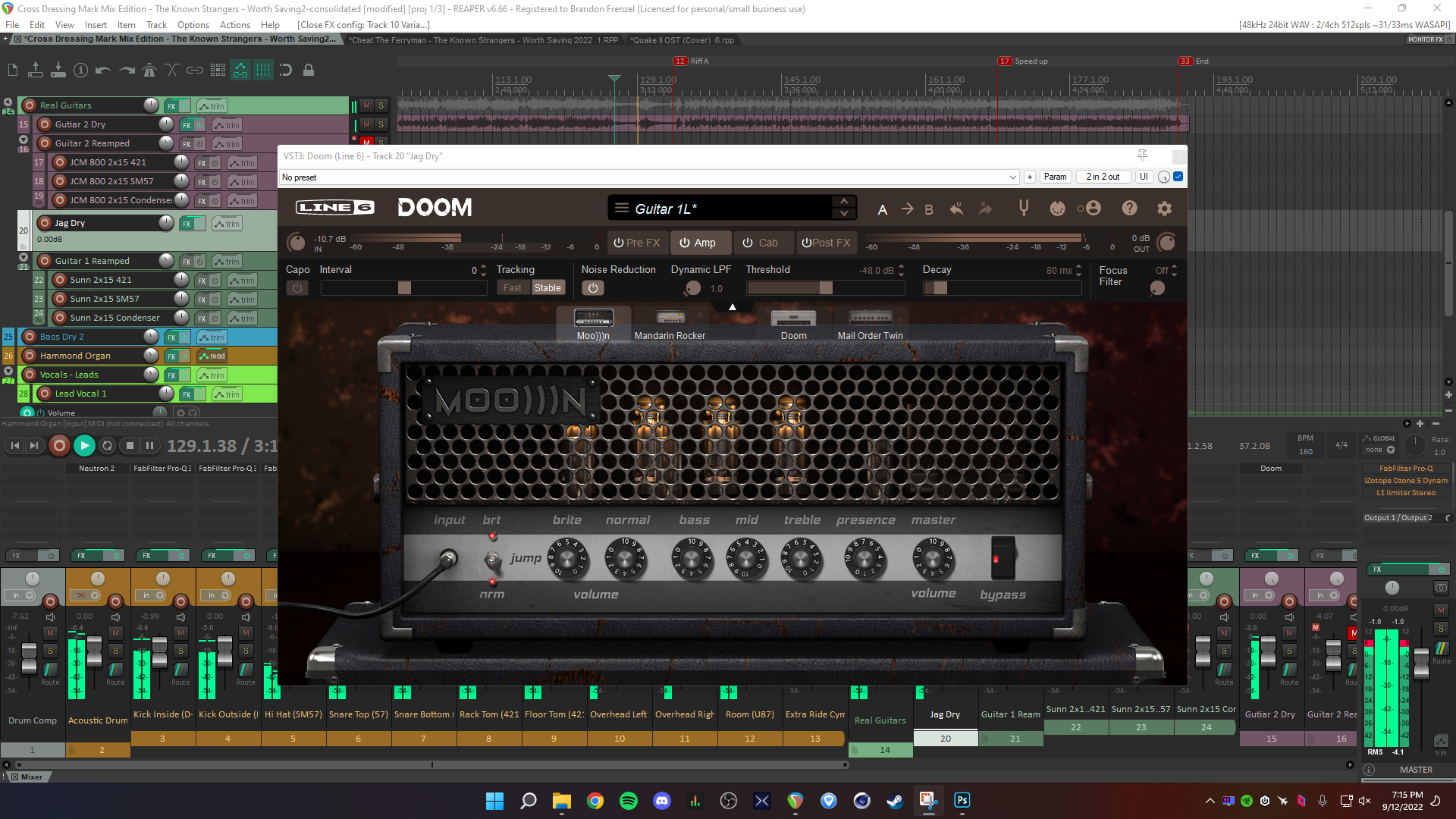The height and width of the screenshot is (819, 1456).
Task: Open the Insert menu
Action: pos(96,25)
